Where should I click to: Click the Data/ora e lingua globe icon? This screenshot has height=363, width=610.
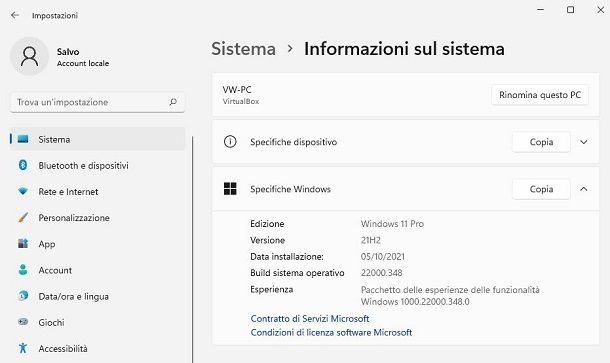tap(23, 296)
